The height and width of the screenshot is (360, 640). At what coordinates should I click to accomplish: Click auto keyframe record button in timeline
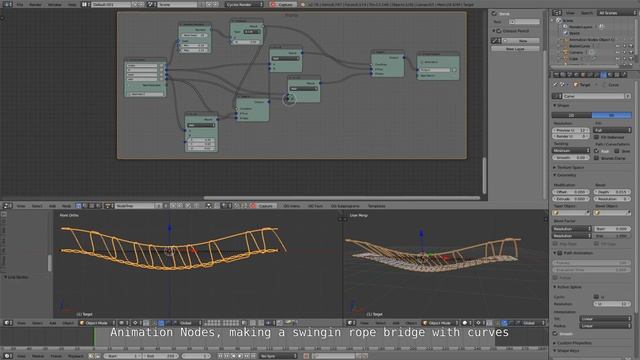coord(306,356)
